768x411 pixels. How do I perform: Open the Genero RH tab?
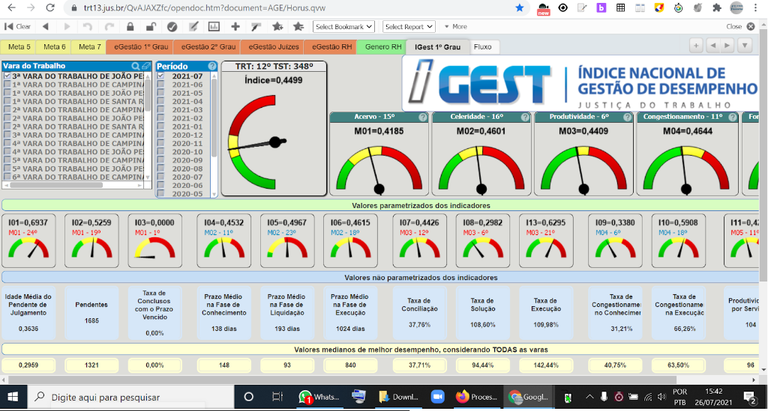tap(382, 47)
